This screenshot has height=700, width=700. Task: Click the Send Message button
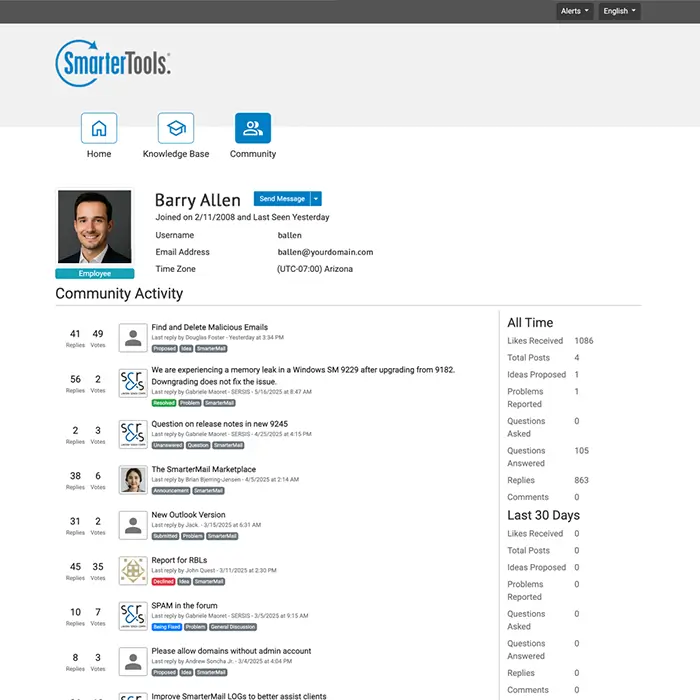282,199
